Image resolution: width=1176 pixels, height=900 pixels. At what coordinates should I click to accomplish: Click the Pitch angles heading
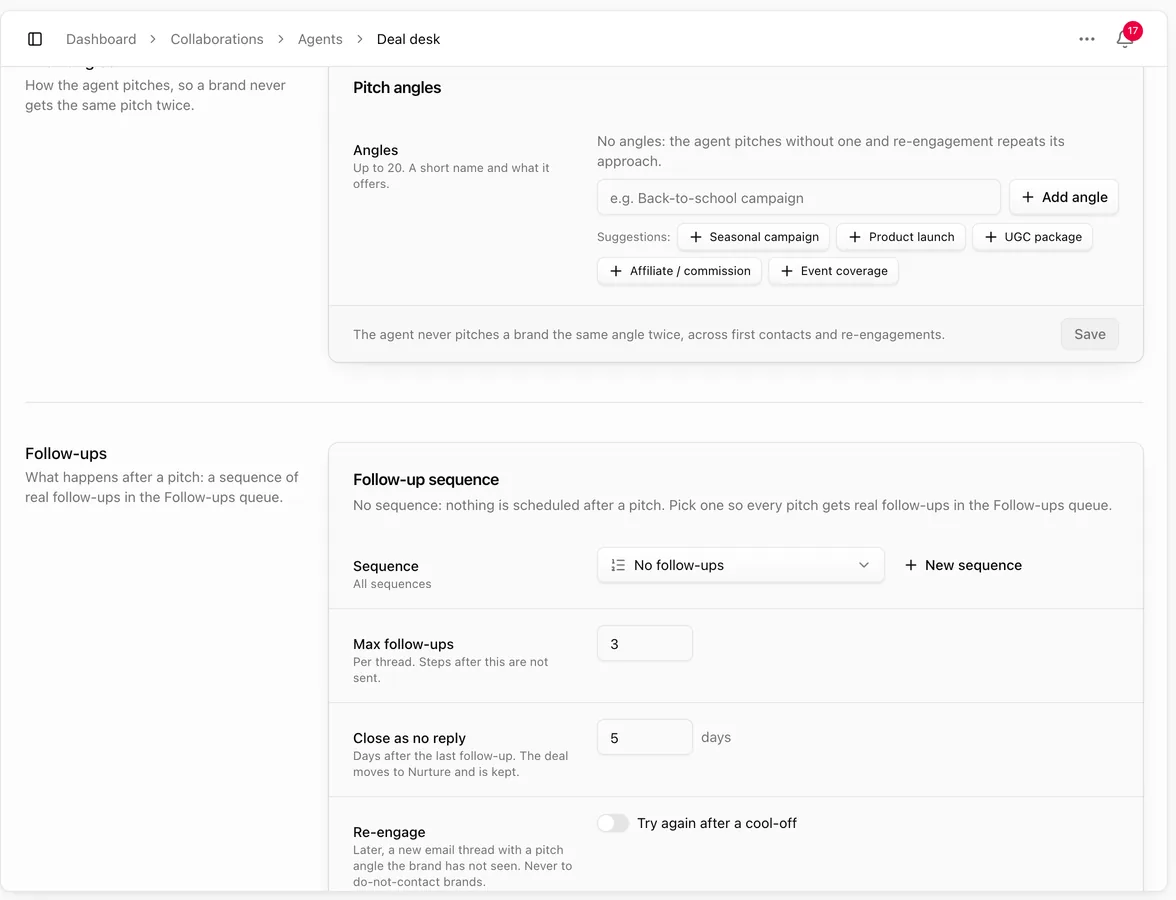[397, 88]
